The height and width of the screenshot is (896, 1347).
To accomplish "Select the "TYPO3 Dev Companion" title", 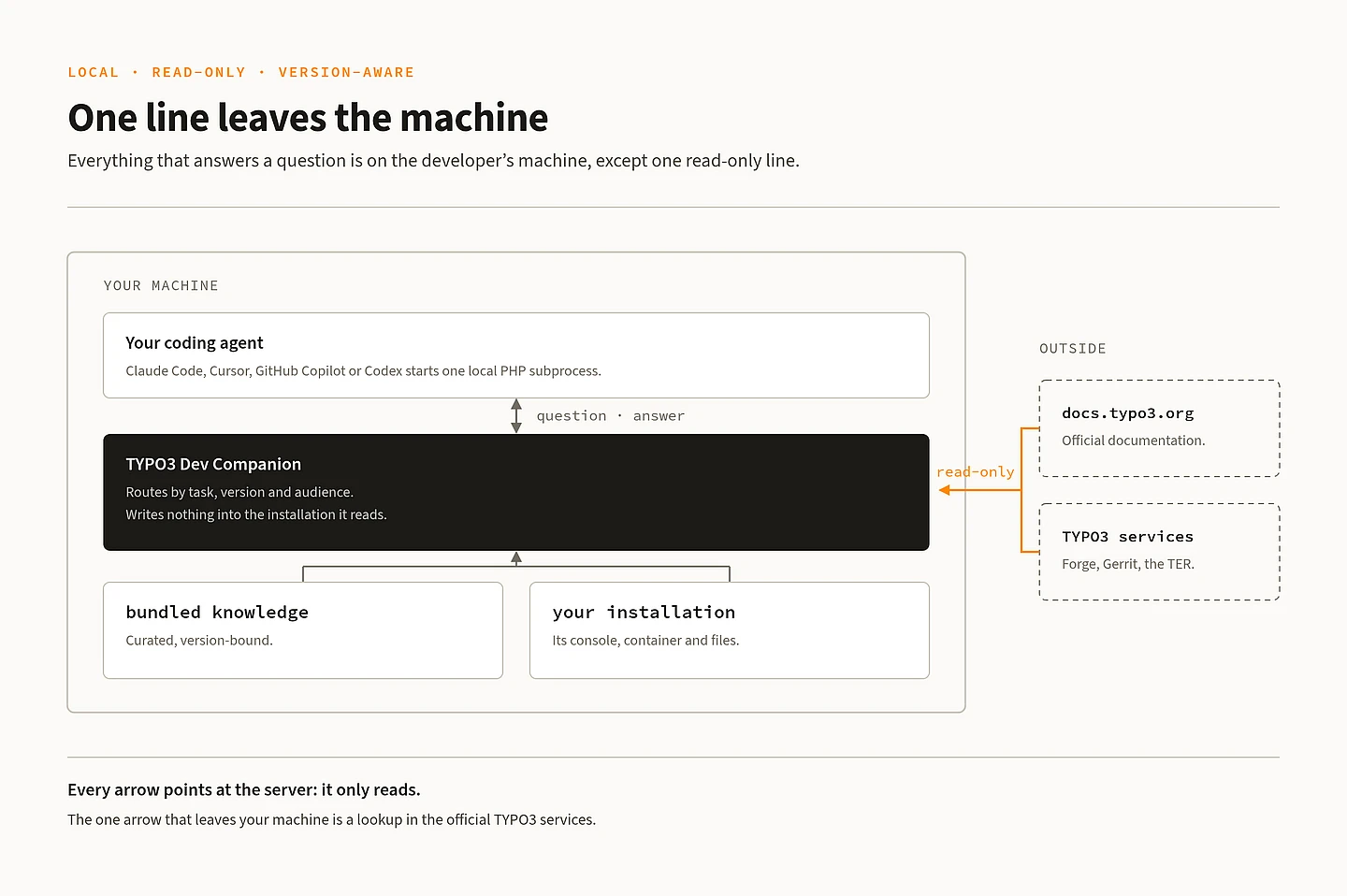I will [x=213, y=465].
